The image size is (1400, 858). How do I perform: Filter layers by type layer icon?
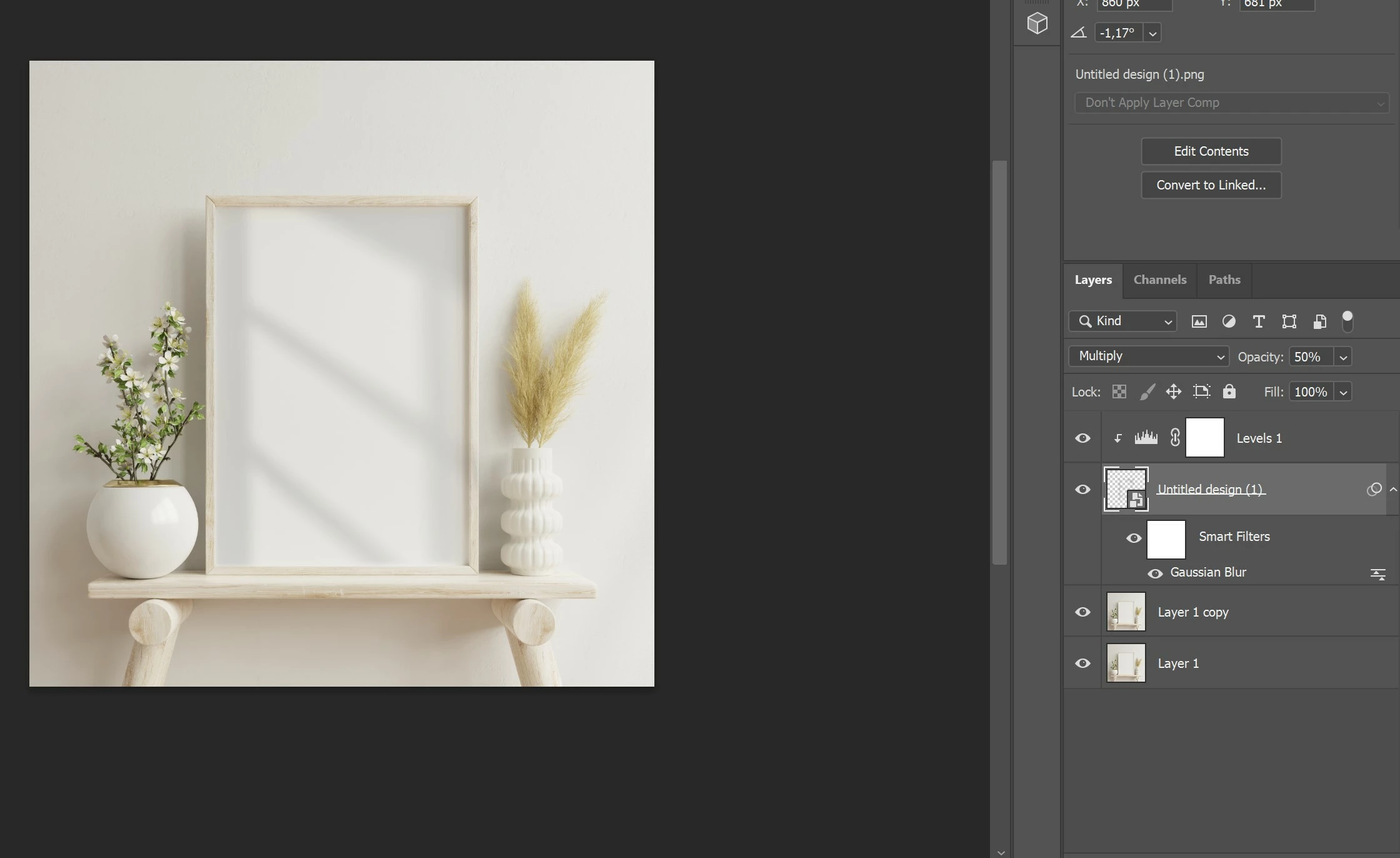coord(1259,321)
